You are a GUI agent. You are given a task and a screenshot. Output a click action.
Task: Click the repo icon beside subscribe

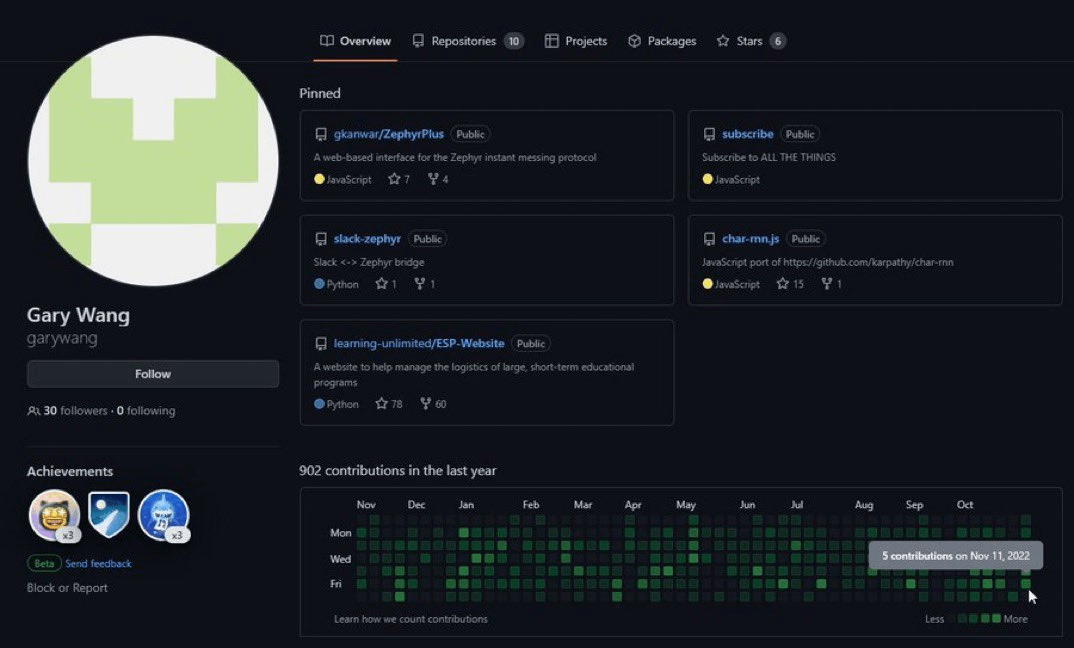pos(709,134)
